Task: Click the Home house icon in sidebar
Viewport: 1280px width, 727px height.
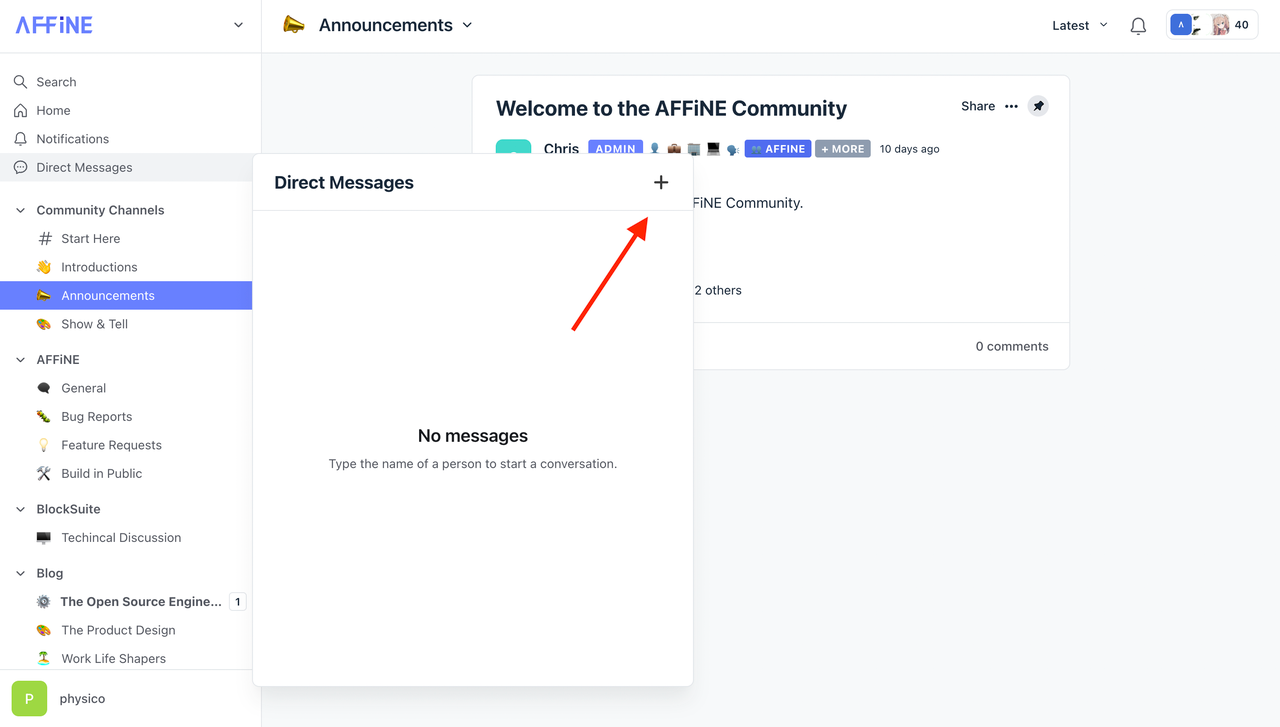Action: [x=20, y=110]
